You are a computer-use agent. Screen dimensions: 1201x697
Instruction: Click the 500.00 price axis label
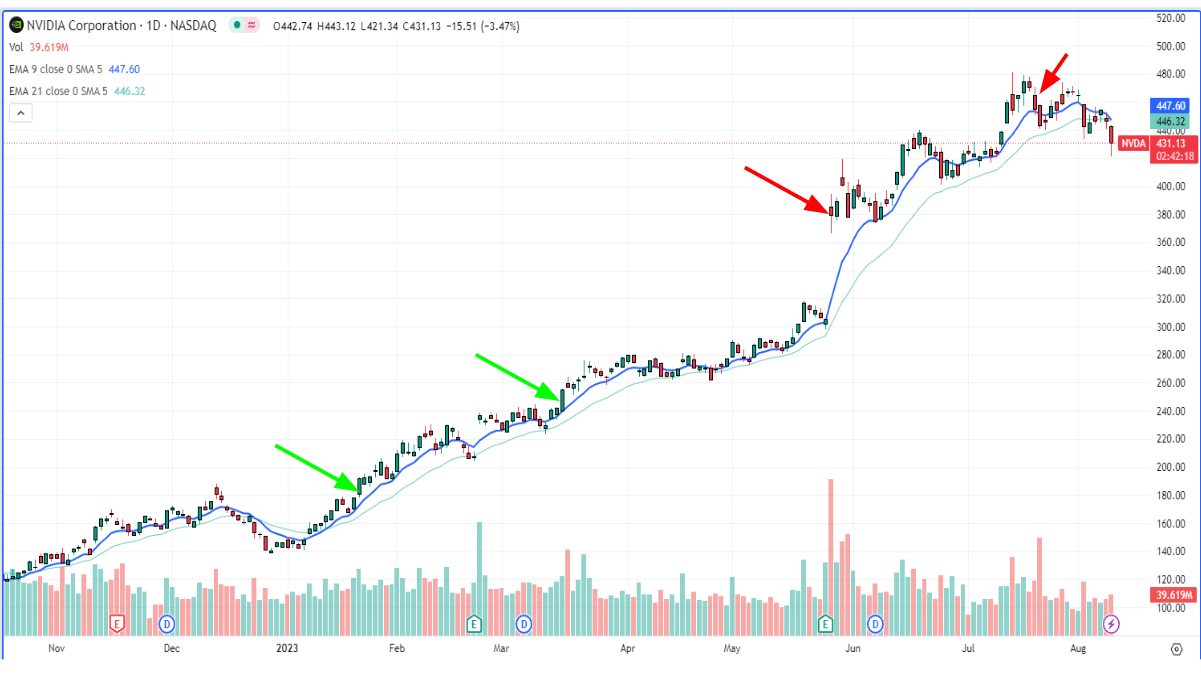[1170, 46]
